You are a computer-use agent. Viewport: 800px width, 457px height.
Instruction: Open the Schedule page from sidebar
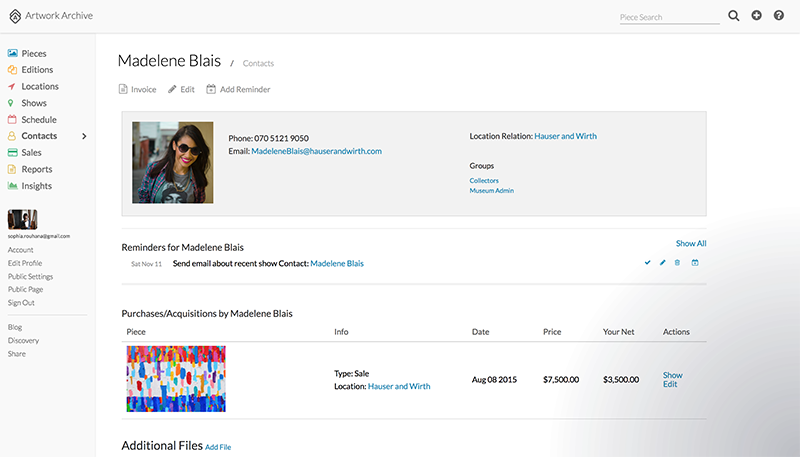click(x=39, y=120)
